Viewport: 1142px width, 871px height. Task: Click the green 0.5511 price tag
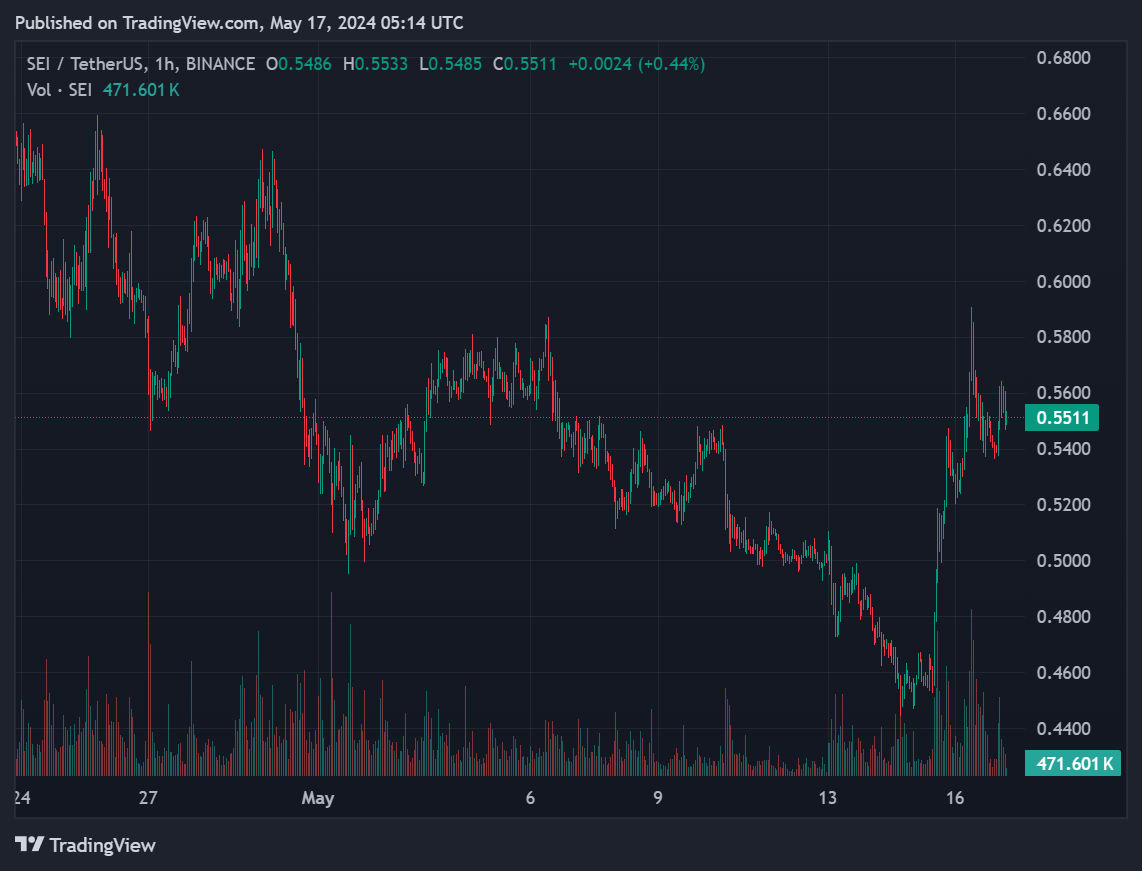(x=1064, y=417)
